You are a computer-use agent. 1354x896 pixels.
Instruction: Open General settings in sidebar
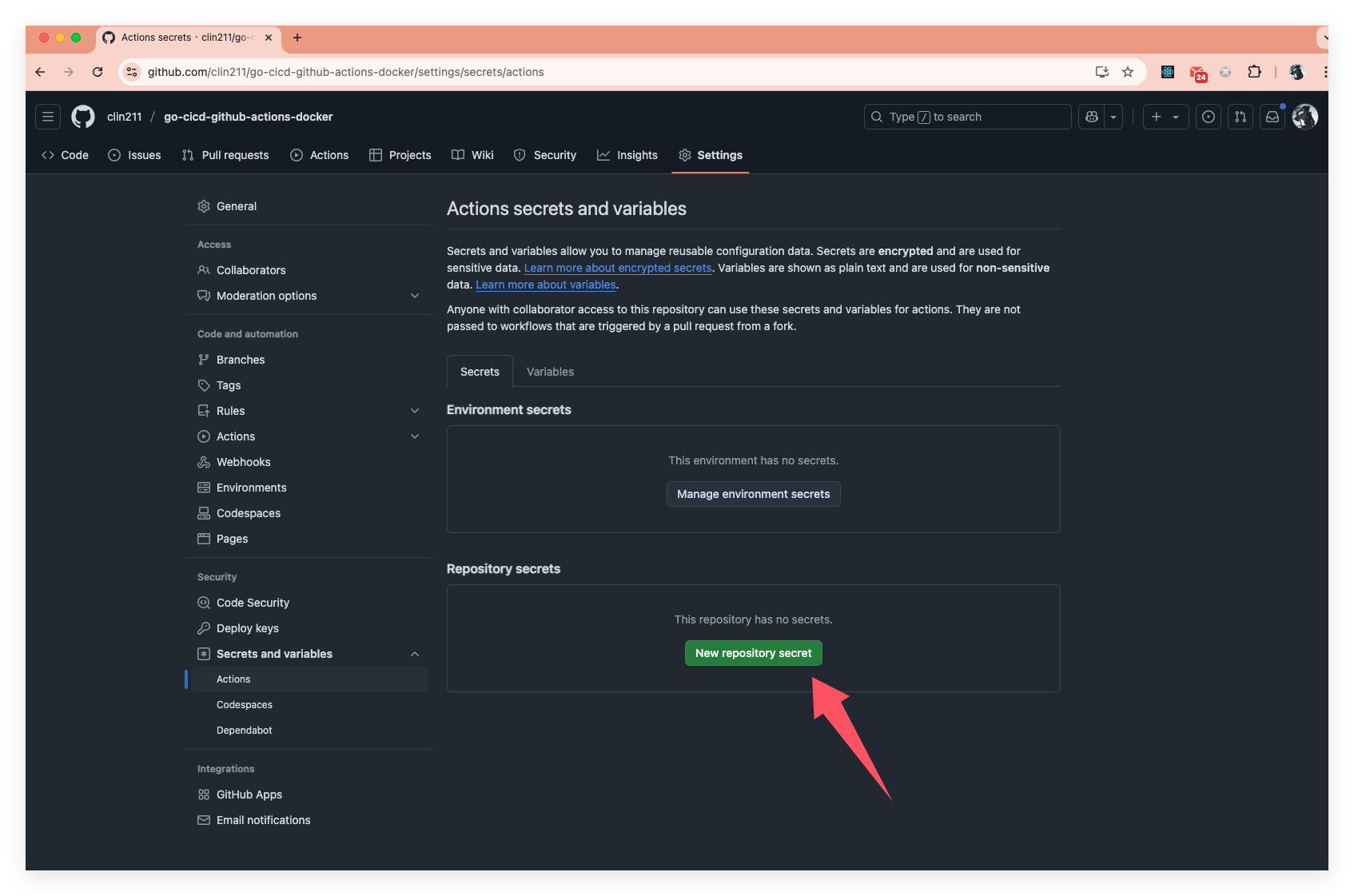(x=309, y=206)
